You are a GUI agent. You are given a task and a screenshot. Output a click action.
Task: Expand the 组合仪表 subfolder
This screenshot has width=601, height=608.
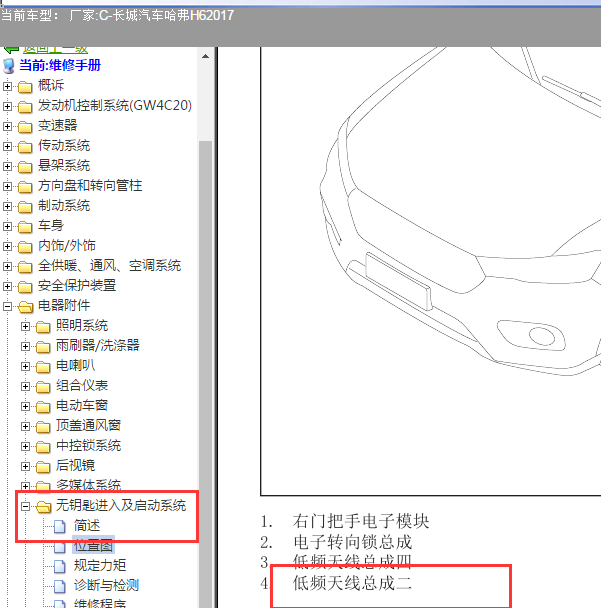(25, 387)
